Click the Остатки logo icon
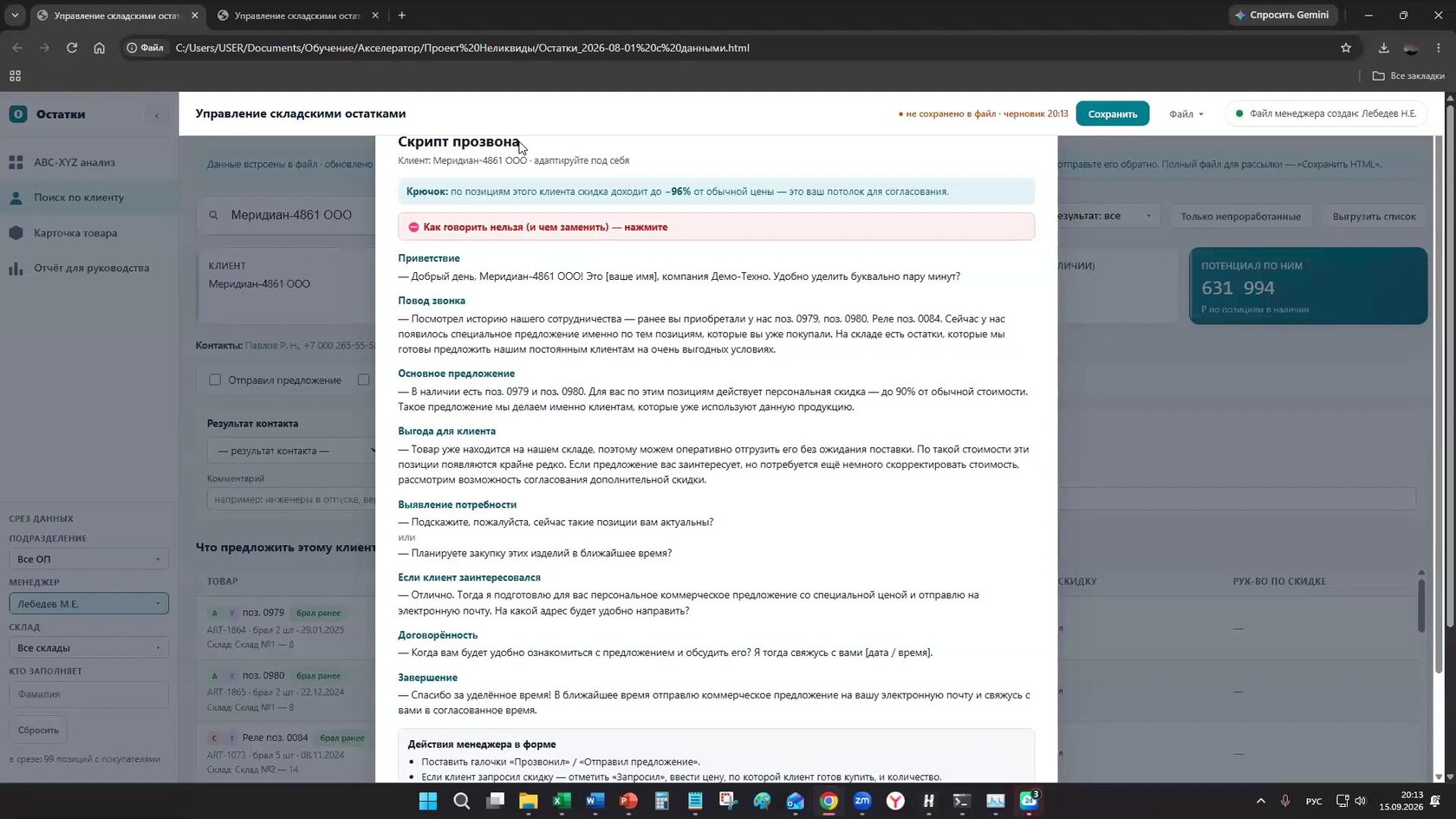This screenshot has height=819, width=1456. (x=17, y=114)
